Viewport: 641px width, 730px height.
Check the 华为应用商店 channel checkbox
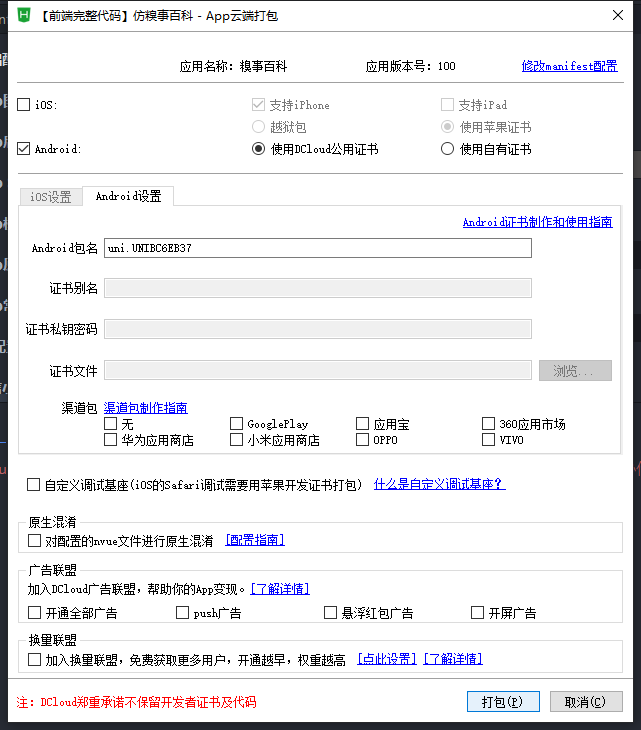tap(110, 440)
